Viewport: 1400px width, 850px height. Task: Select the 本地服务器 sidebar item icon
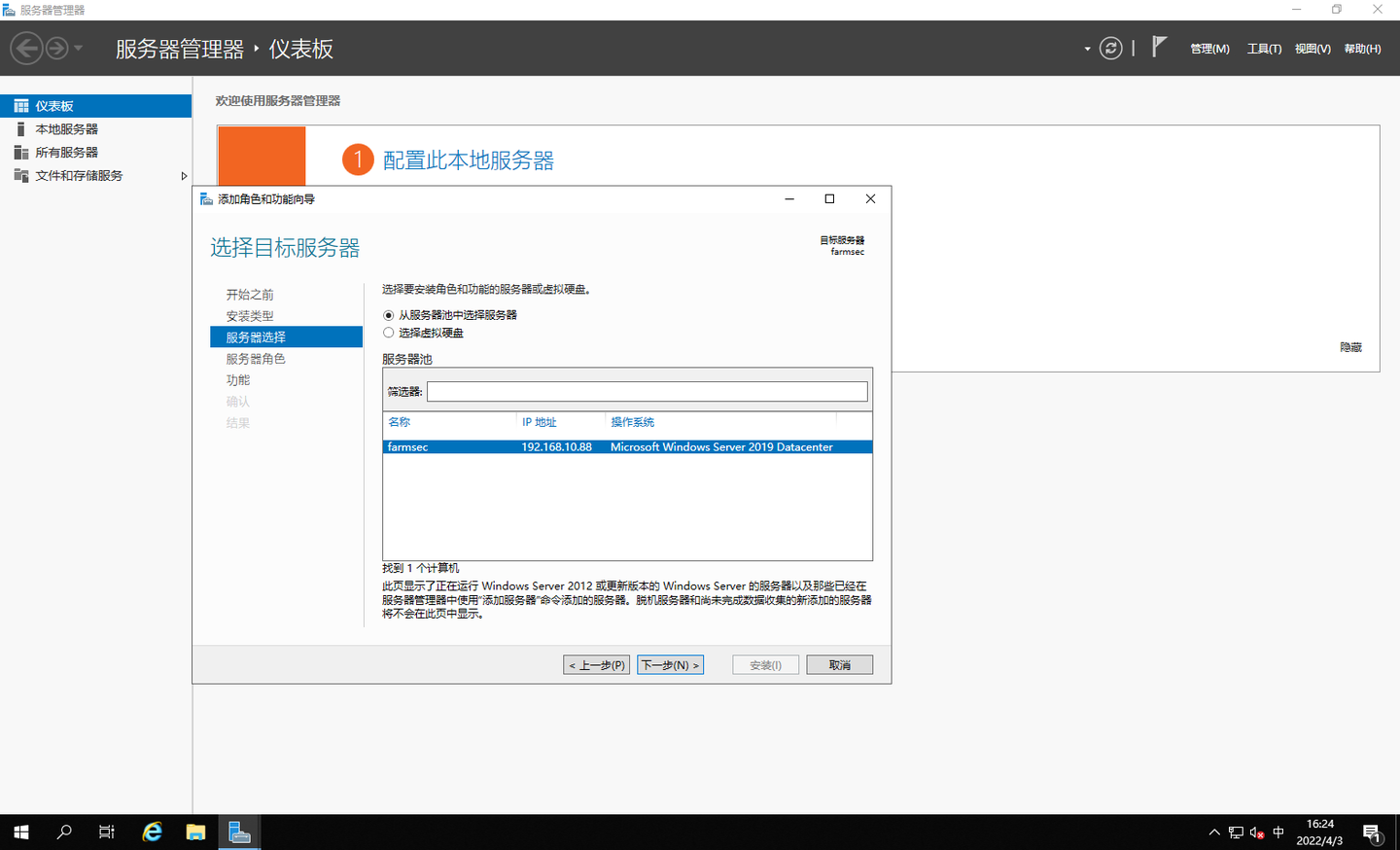[19, 128]
